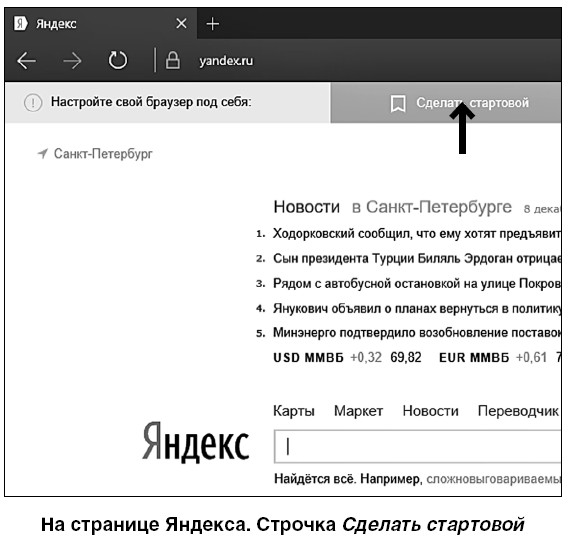The width and height of the screenshot is (572, 537).
Task: Close the Яндекс tab
Action: click(181, 24)
